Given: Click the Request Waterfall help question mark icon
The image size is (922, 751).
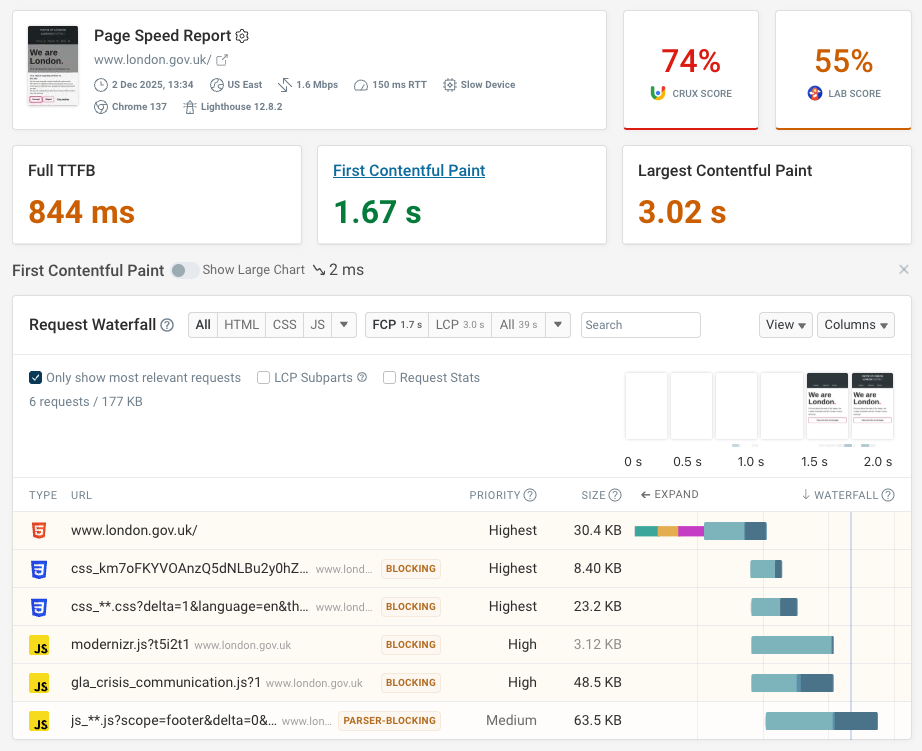Looking at the screenshot, I should tap(167, 325).
